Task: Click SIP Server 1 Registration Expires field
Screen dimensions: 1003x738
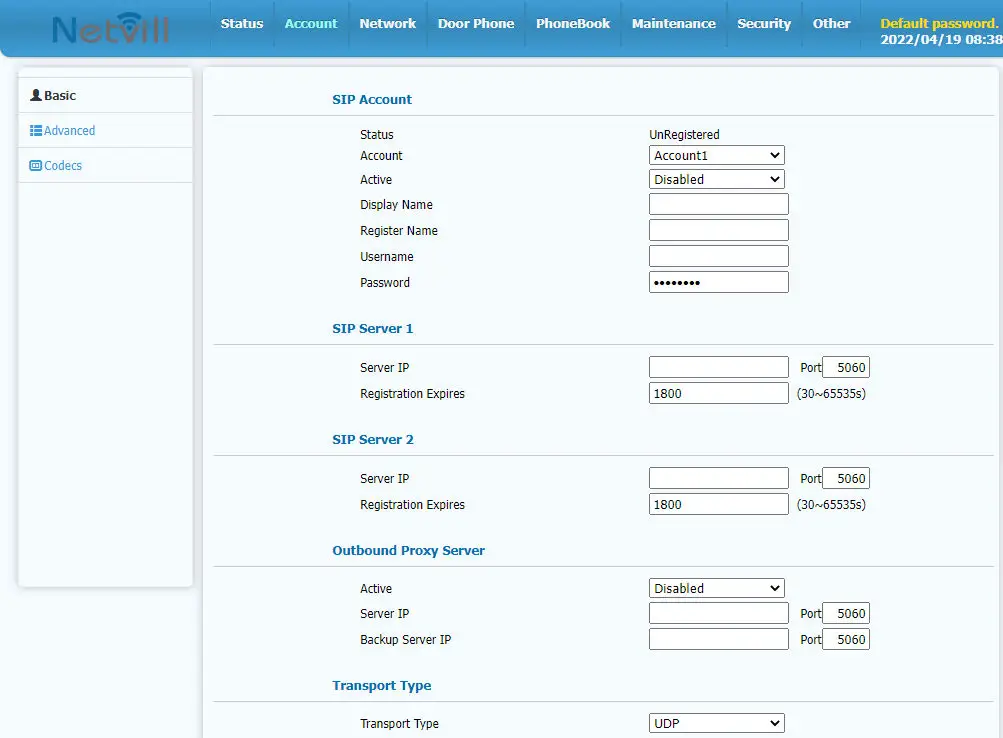Action: click(718, 393)
